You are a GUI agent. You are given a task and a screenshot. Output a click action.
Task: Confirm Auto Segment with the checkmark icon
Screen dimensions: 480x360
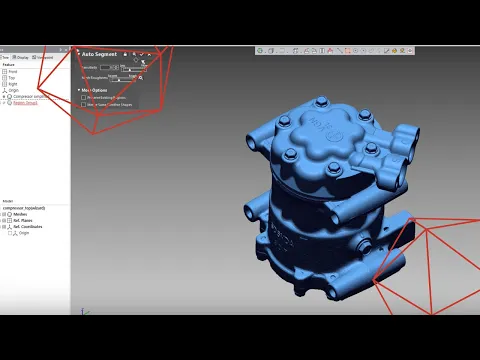(142, 54)
